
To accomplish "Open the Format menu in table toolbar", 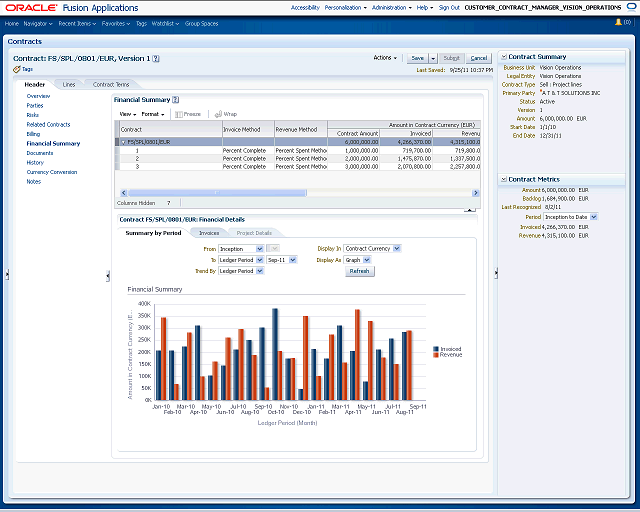I will pos(153,114).
